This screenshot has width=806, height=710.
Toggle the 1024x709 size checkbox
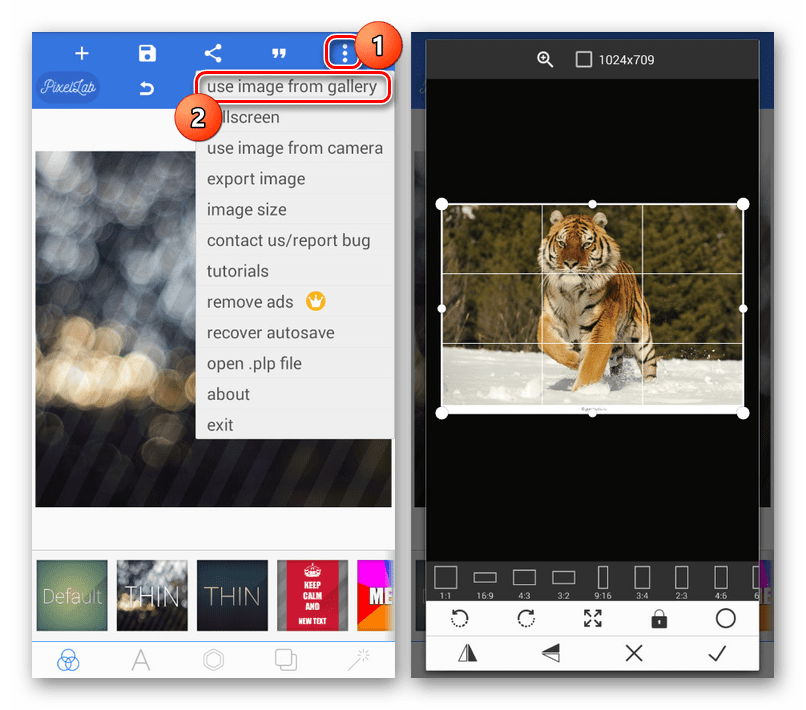(584, 60)
